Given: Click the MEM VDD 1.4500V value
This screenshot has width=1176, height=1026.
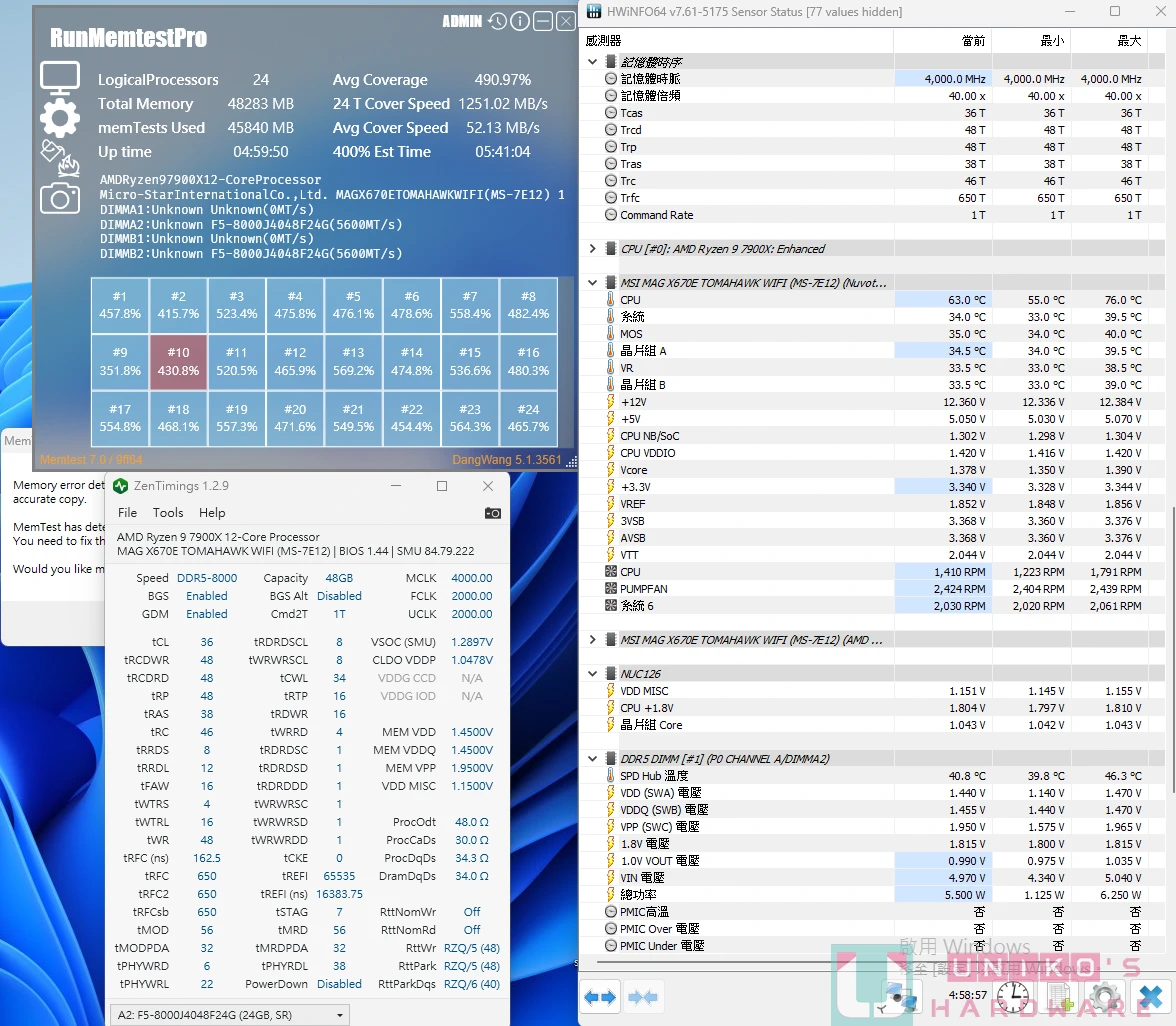Looking at the screenshot, I should [472, 732].
